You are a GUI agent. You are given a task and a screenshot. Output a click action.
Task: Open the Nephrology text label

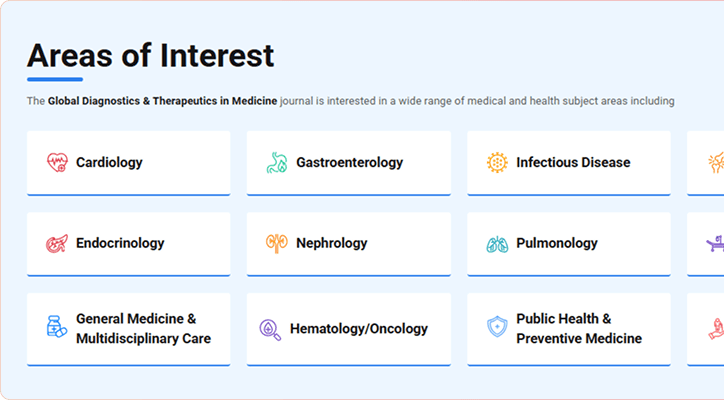pyautogui.click(x=331, y=243)
